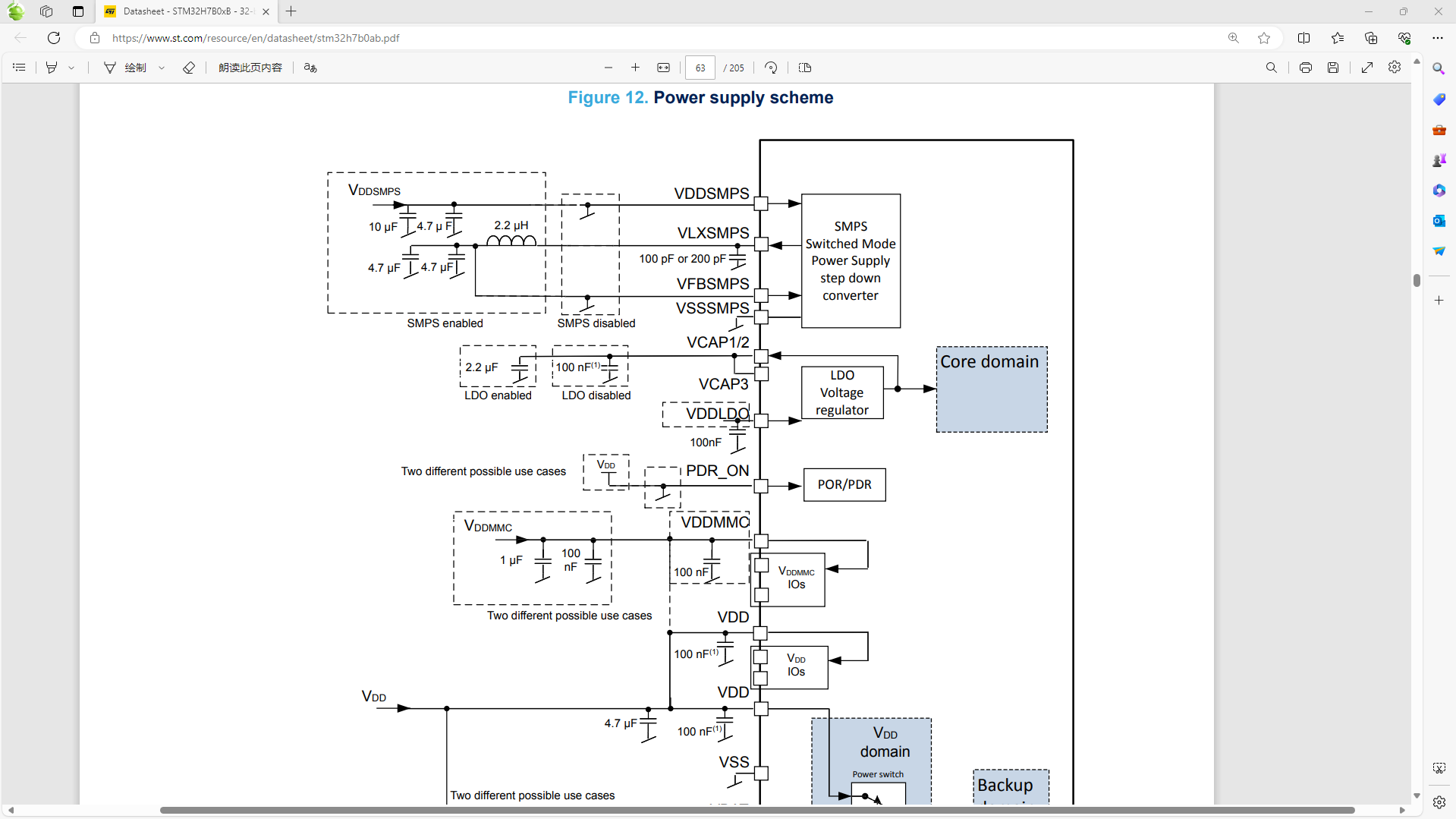Expand the Draw tool options dropdown

162,68
